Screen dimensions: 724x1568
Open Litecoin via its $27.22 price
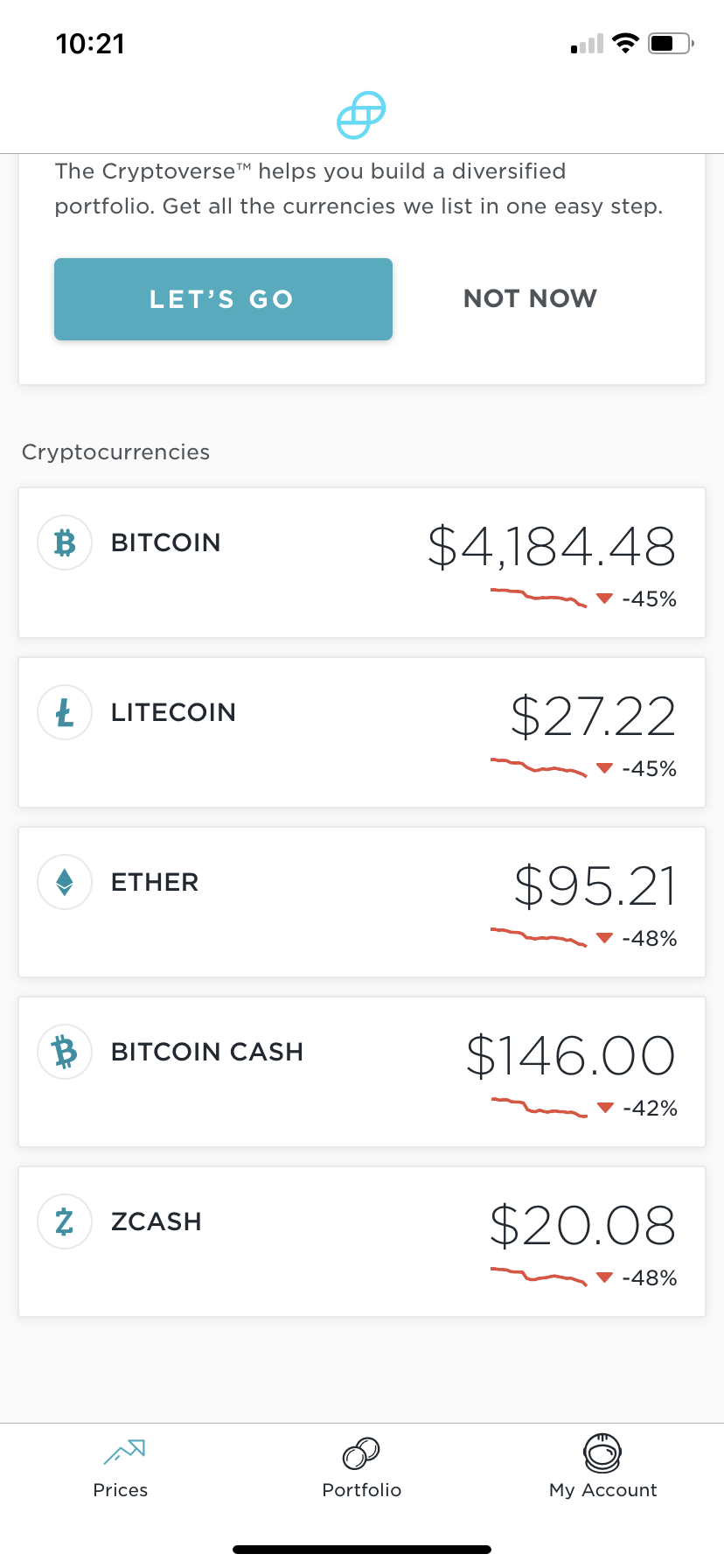(x=593, y=717)
